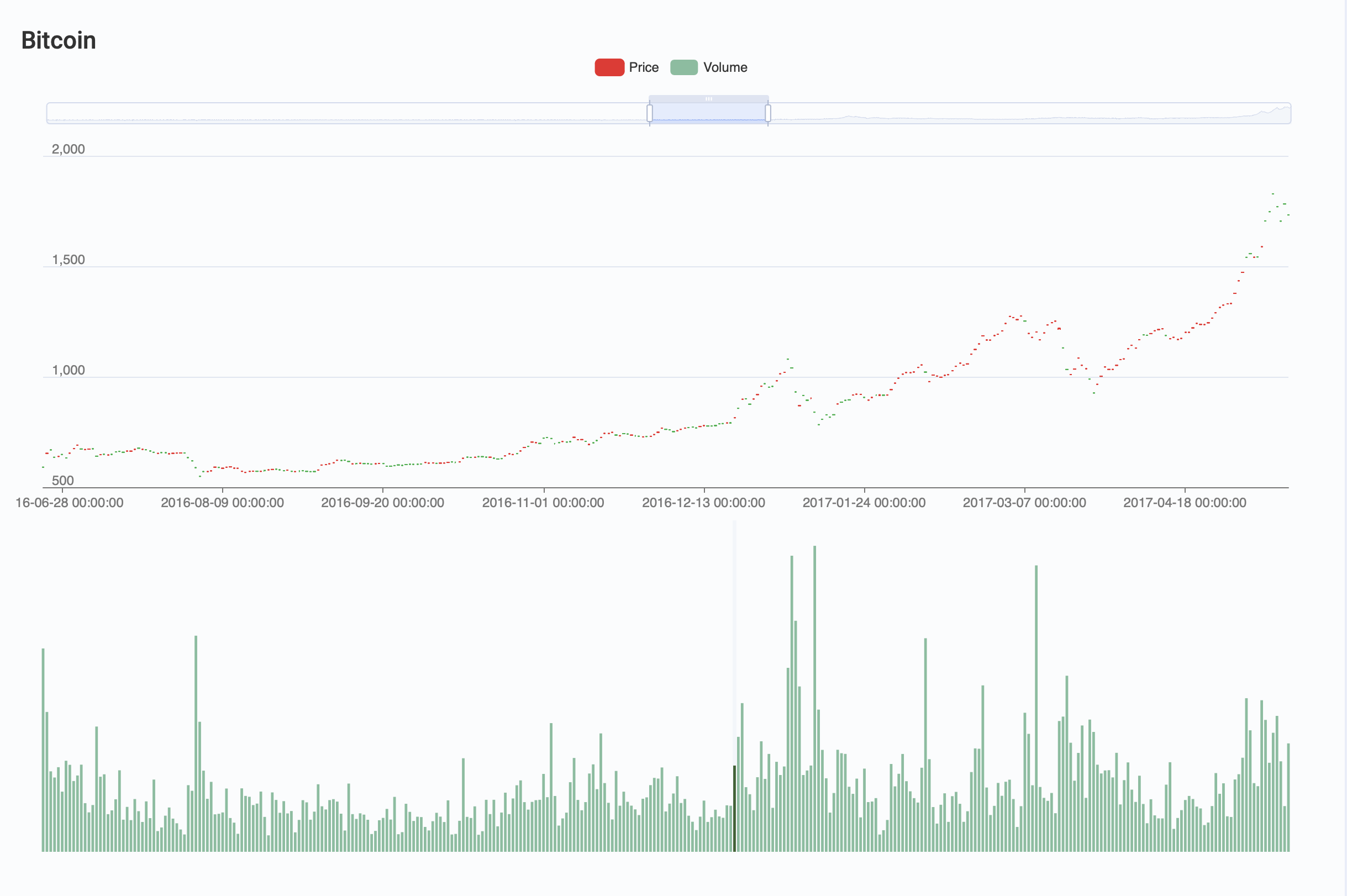Screen dimensions: 1347x896
Task: Click the three-bar grip icon above the zoom range
Action: tap(709, 99)
